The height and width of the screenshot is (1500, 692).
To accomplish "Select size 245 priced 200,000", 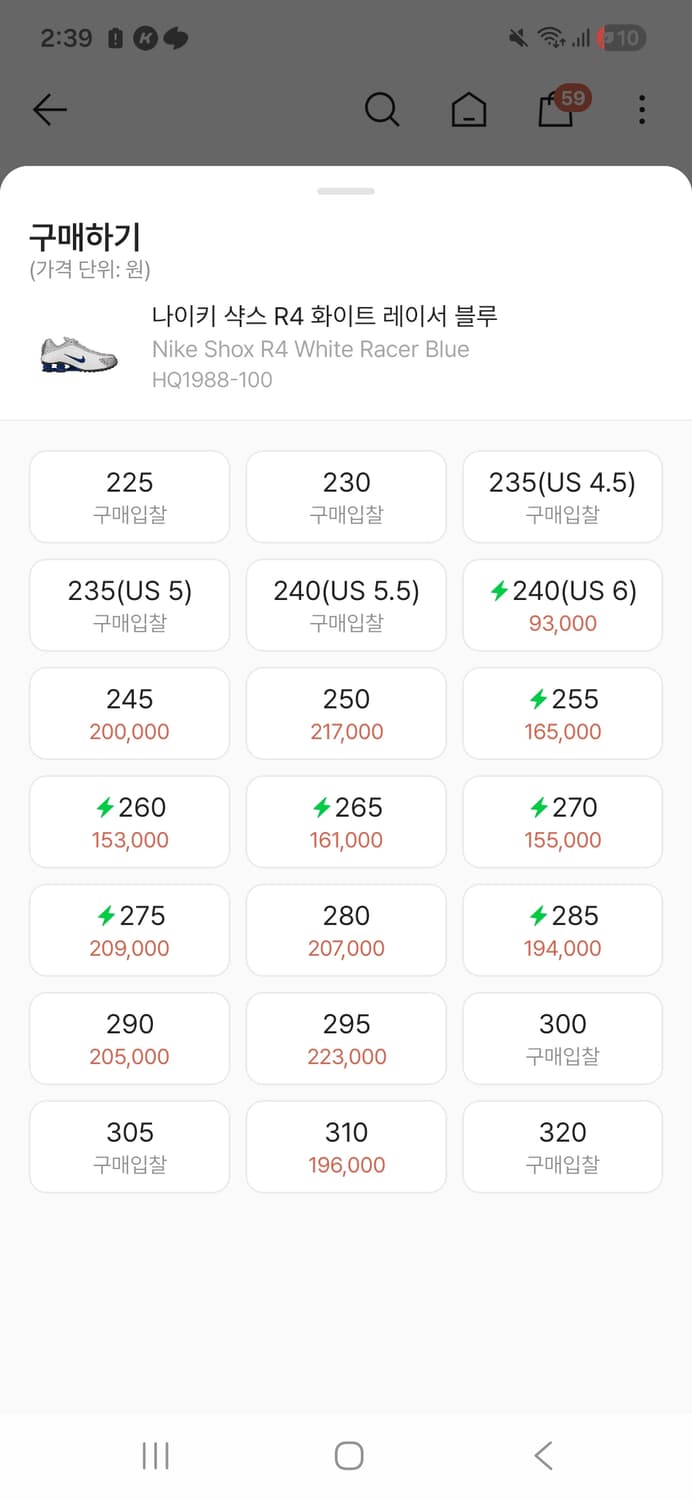I will pos(129,713).
